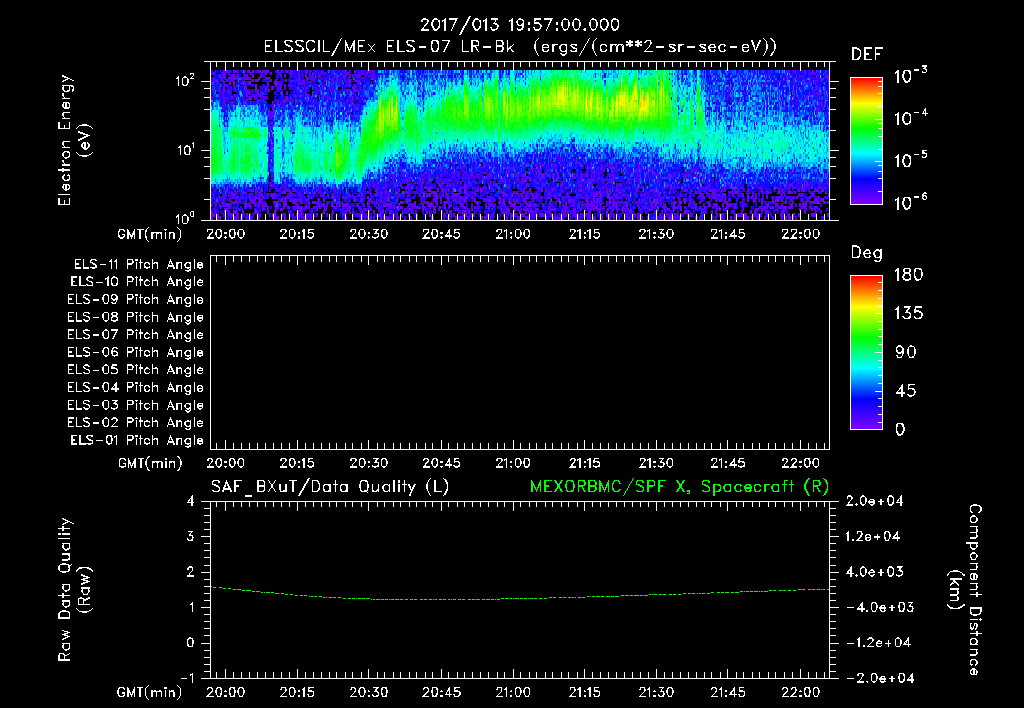1024x708 pixels.
Task: Click the 10^-4 tick on DEF scale
Action: click(910, 118)
